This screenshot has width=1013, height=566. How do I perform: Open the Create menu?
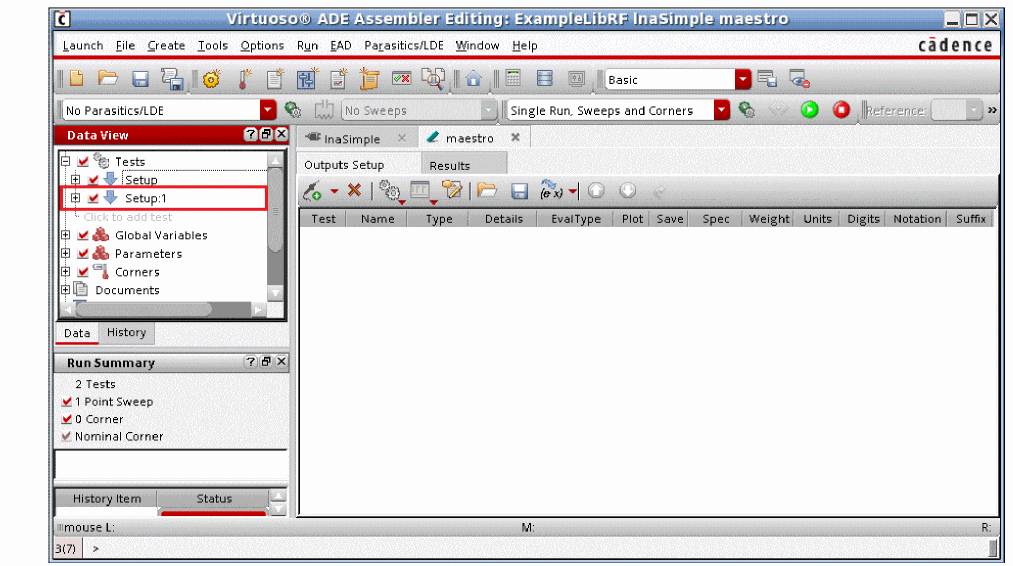[166, 45]
